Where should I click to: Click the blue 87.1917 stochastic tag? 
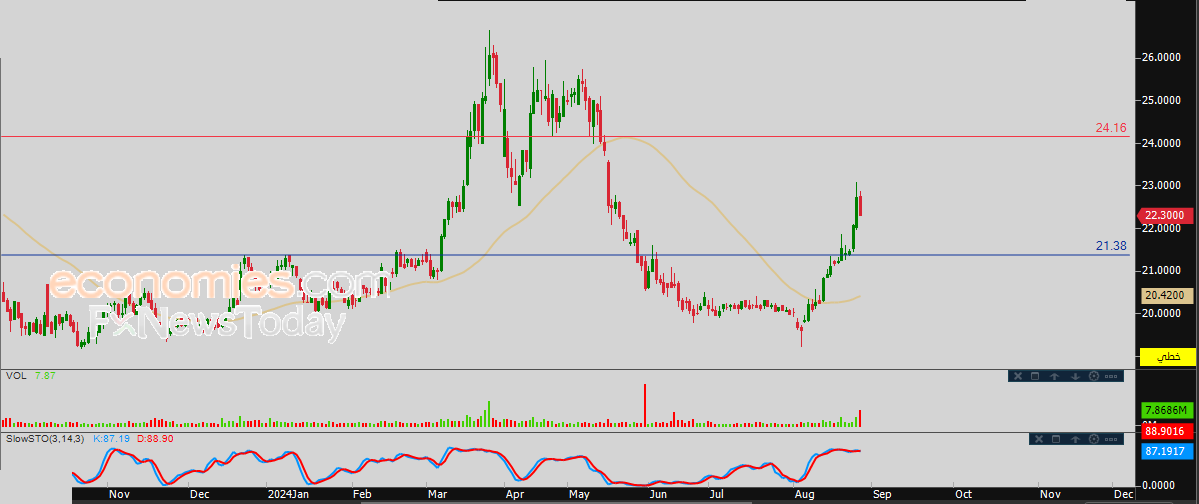click(1168, 452)
